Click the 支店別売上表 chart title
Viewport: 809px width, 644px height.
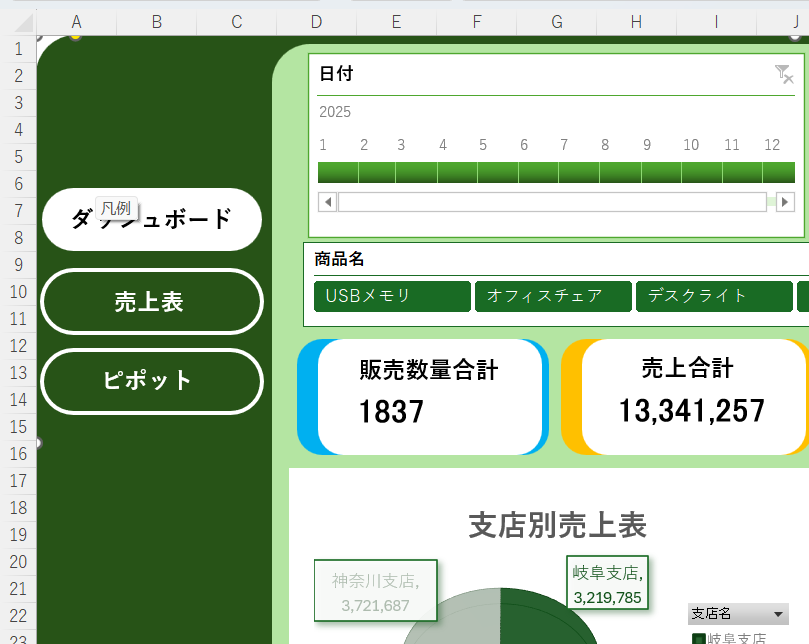557,525
